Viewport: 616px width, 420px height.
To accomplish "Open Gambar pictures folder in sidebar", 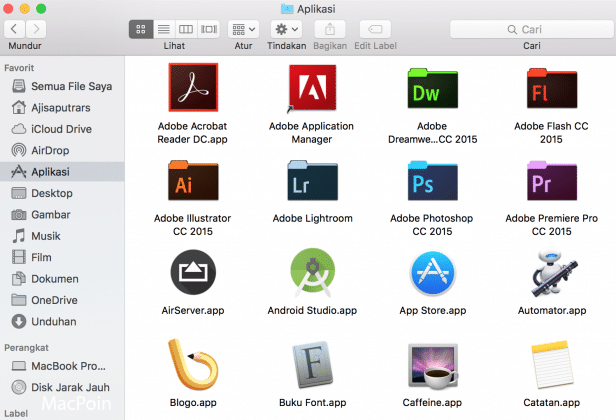I will click(x=62, y=215).
